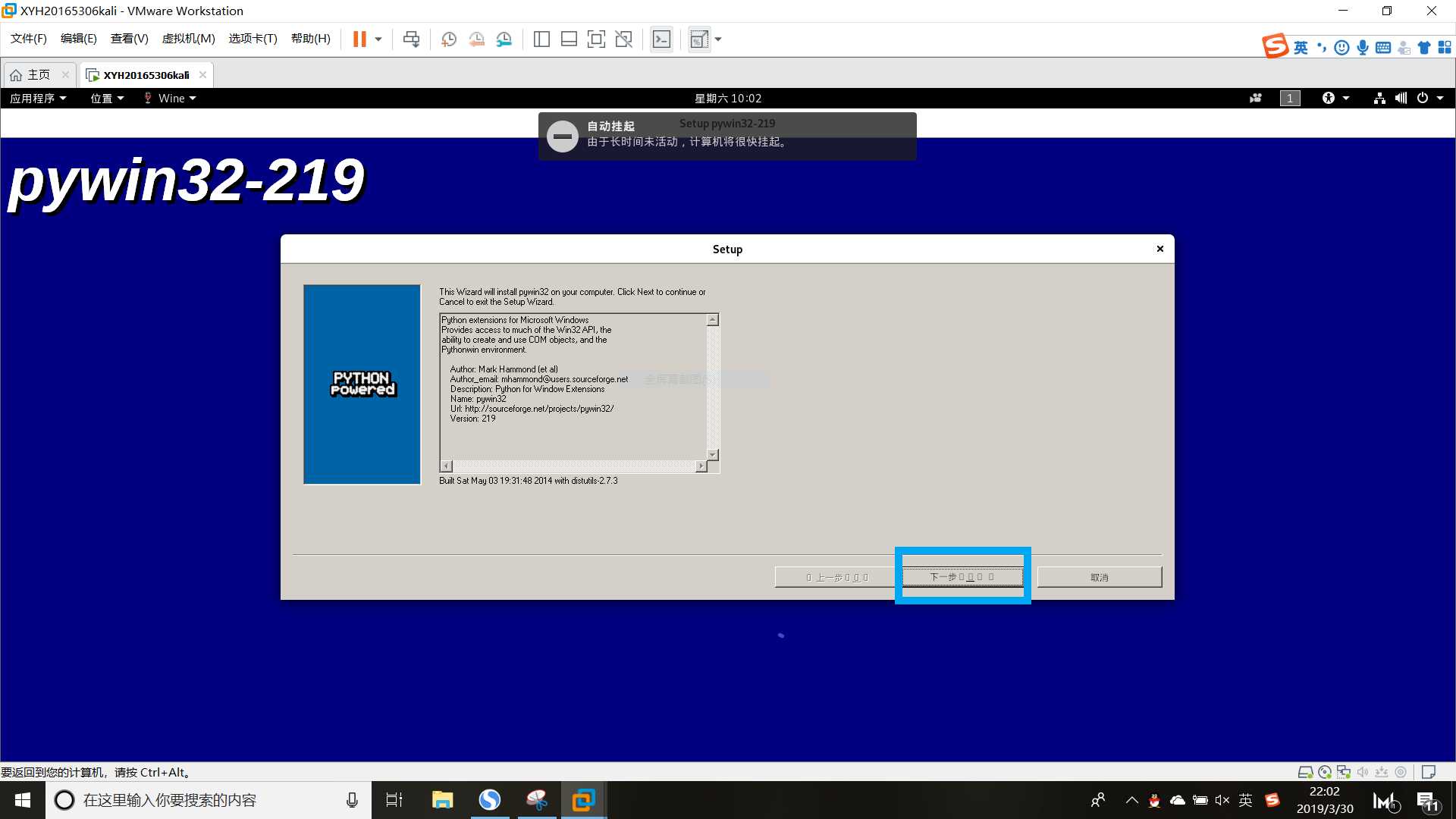Click Sogou voice input microphone icon

tap(1363, 48)
